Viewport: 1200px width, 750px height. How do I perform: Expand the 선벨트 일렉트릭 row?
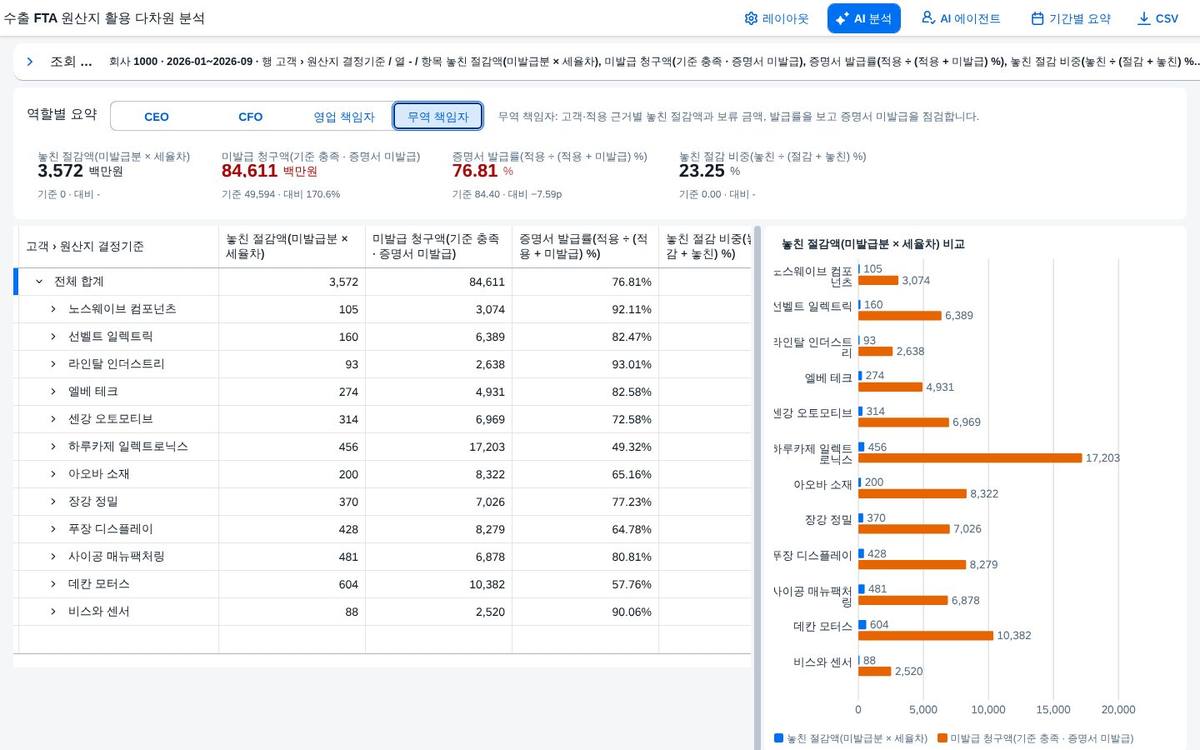[x=53, y=337]
